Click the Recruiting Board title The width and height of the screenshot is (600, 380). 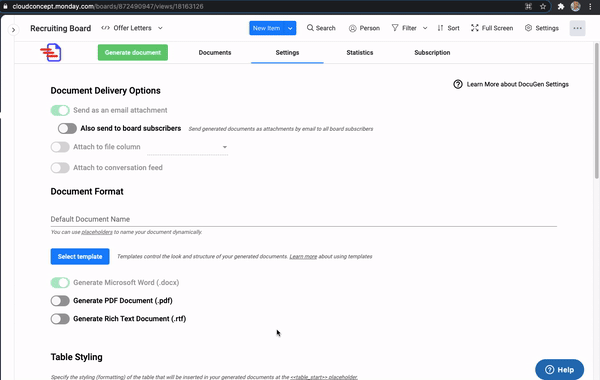tap(60, 28)
